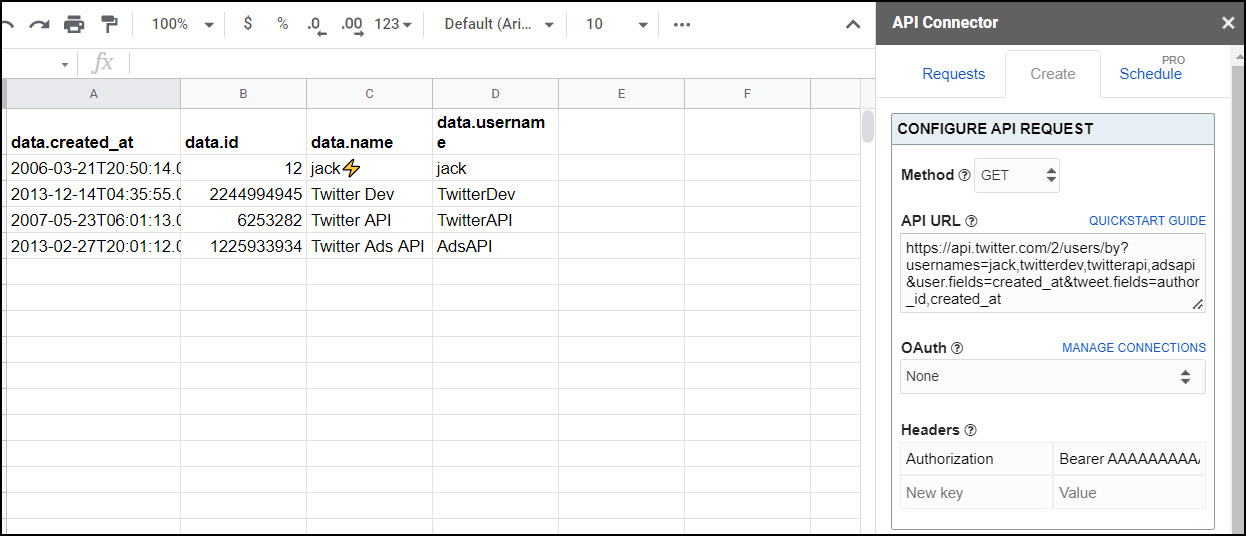Collapse toolbar with the up chevron
This screenshot has height=536, width=1246.
(x=852, y=24)
